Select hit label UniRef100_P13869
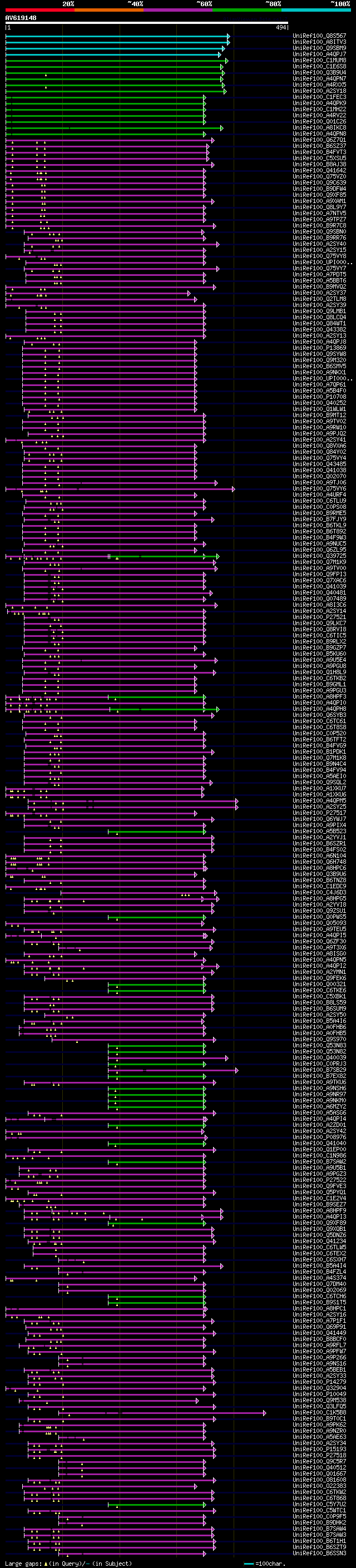The image size is (356, 1568). pos(319,348)
